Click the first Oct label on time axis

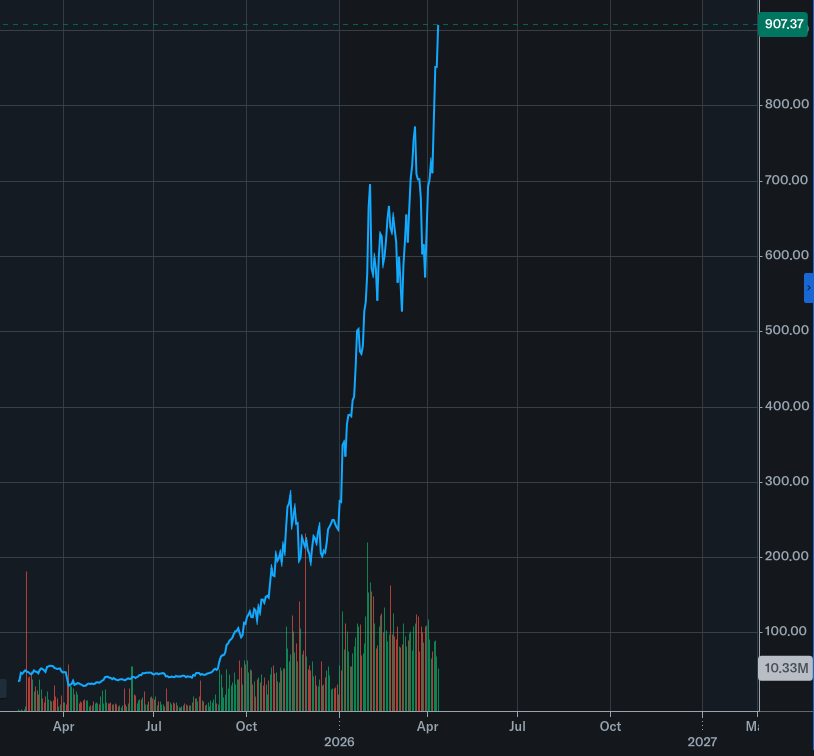click(246, 726)
